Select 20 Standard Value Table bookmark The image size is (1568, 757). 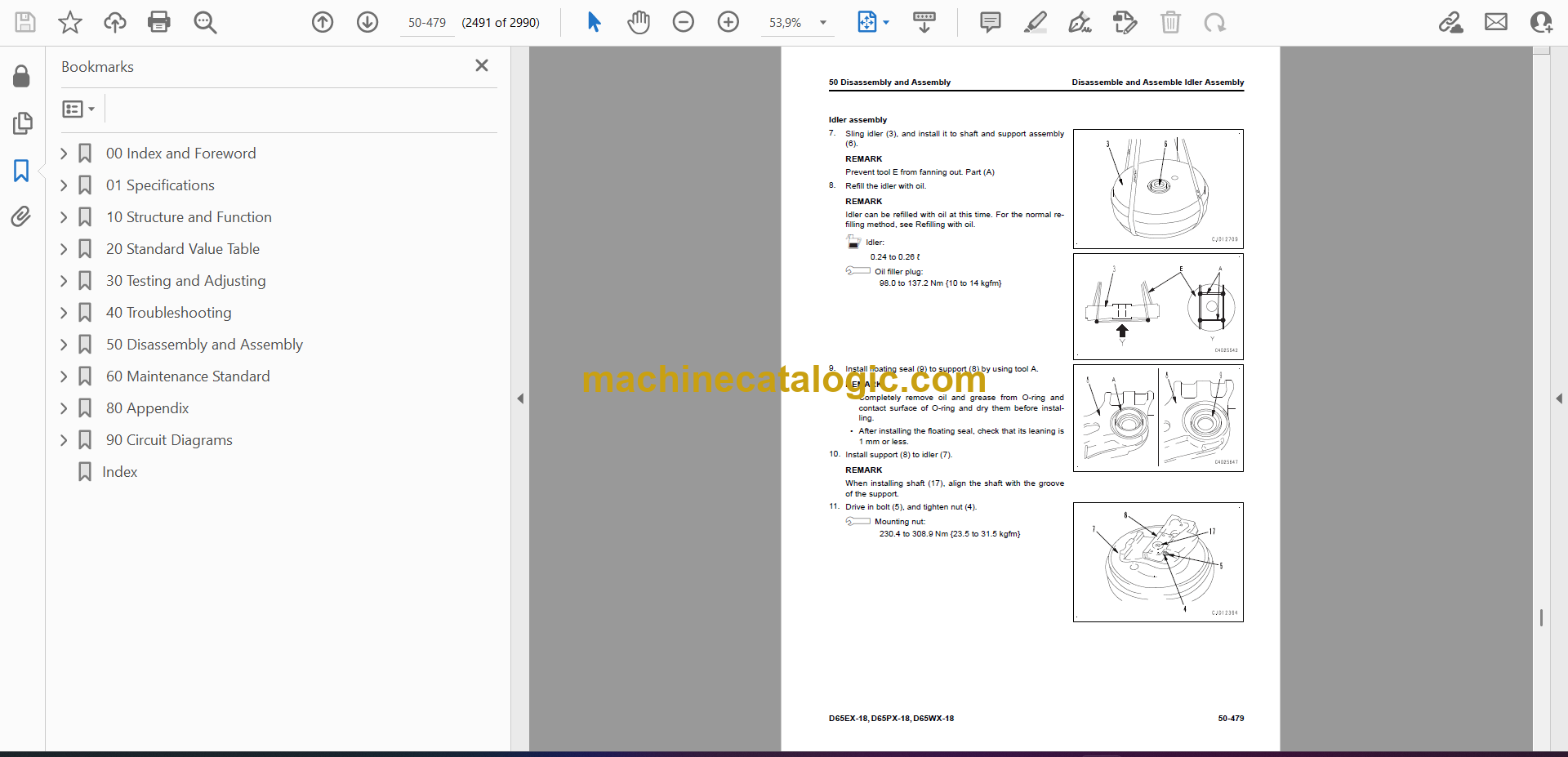[x=183, y=249]
